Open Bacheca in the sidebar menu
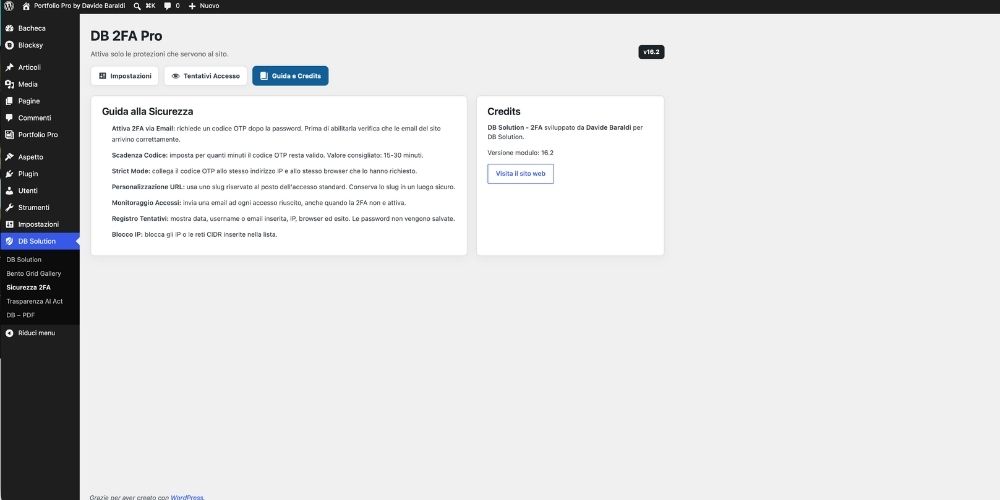Image resolution: width=1000 pixels, height=500 pixels. [40, 29]
